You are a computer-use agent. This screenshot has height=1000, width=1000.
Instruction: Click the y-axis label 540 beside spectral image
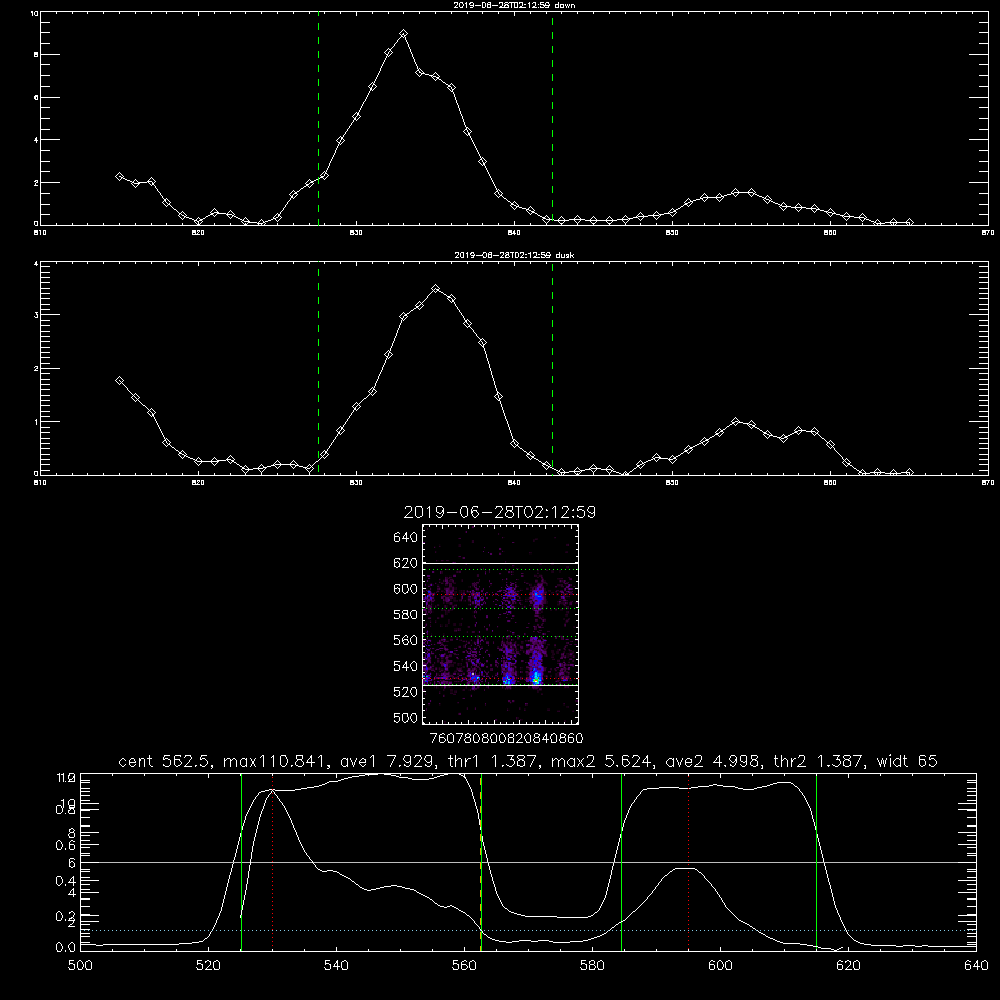tap(406, 666)
